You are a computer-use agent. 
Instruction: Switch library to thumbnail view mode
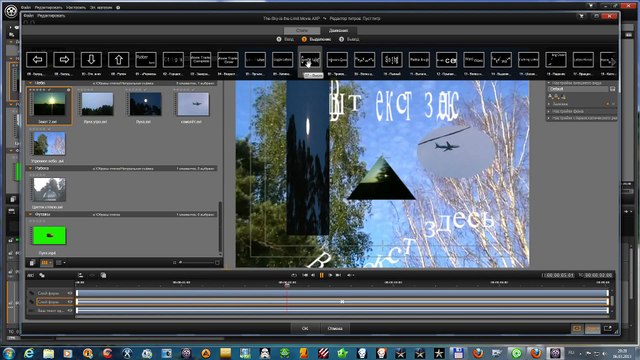tap(45, 262)
